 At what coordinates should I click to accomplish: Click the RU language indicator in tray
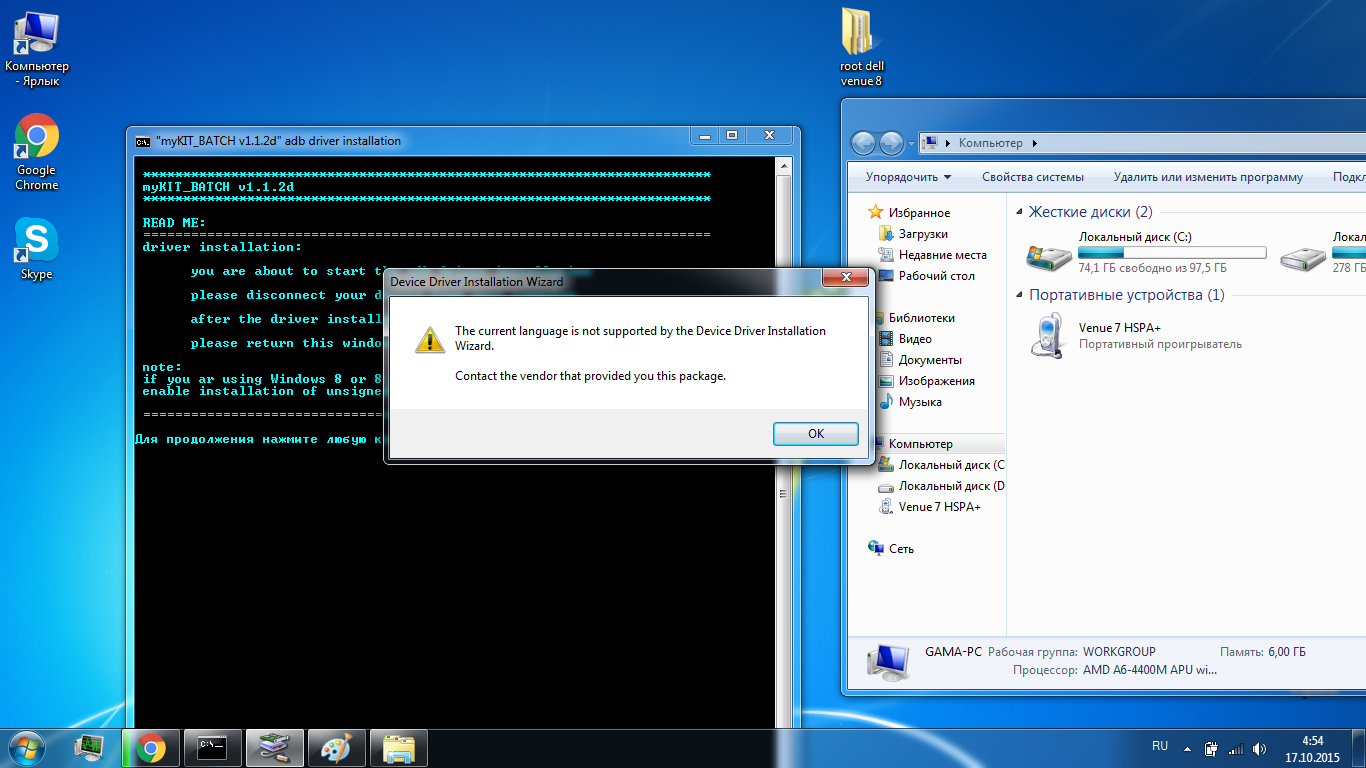1160,746
